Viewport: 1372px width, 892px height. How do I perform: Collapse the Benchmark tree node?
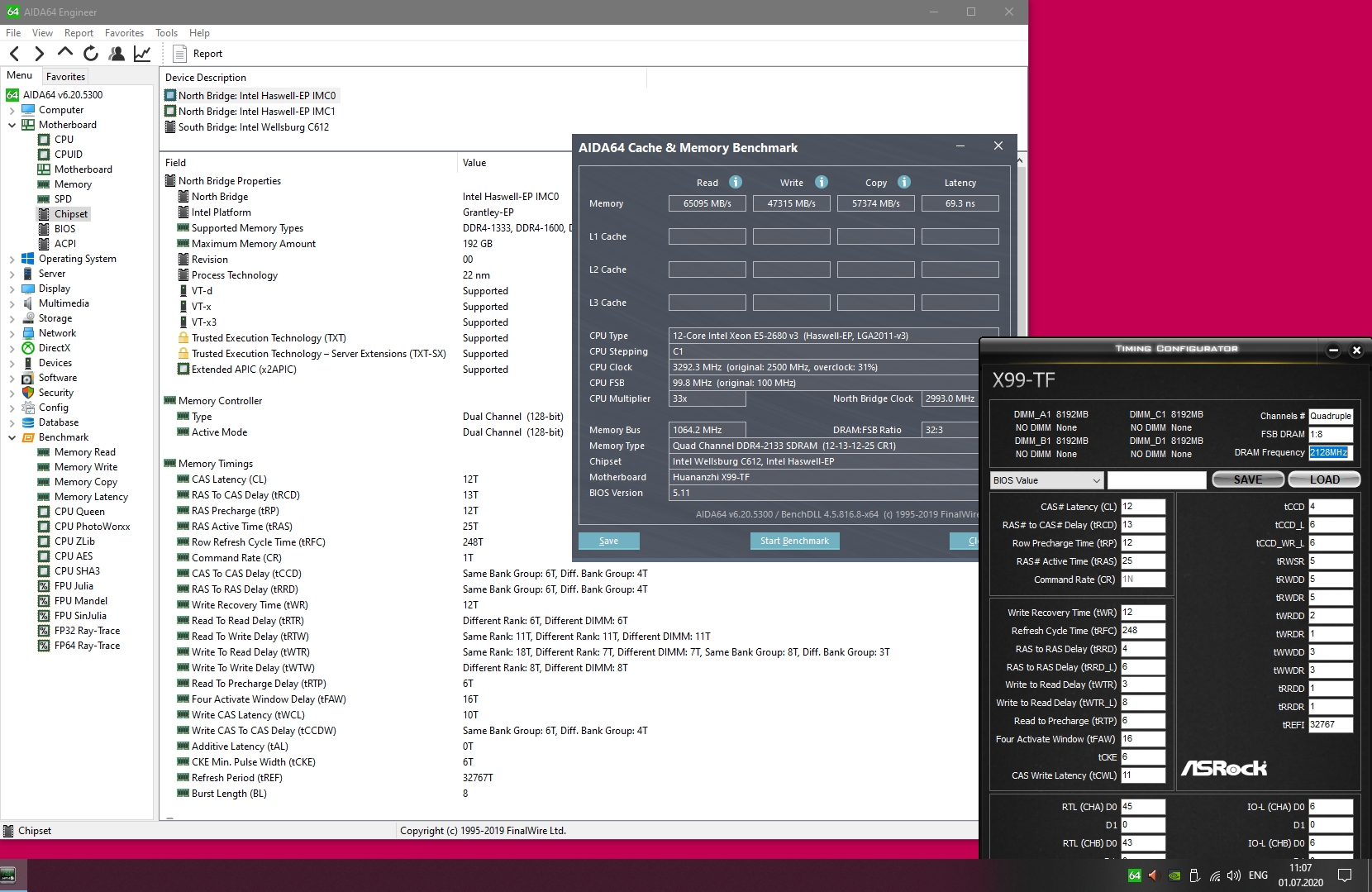coord(12,437)
